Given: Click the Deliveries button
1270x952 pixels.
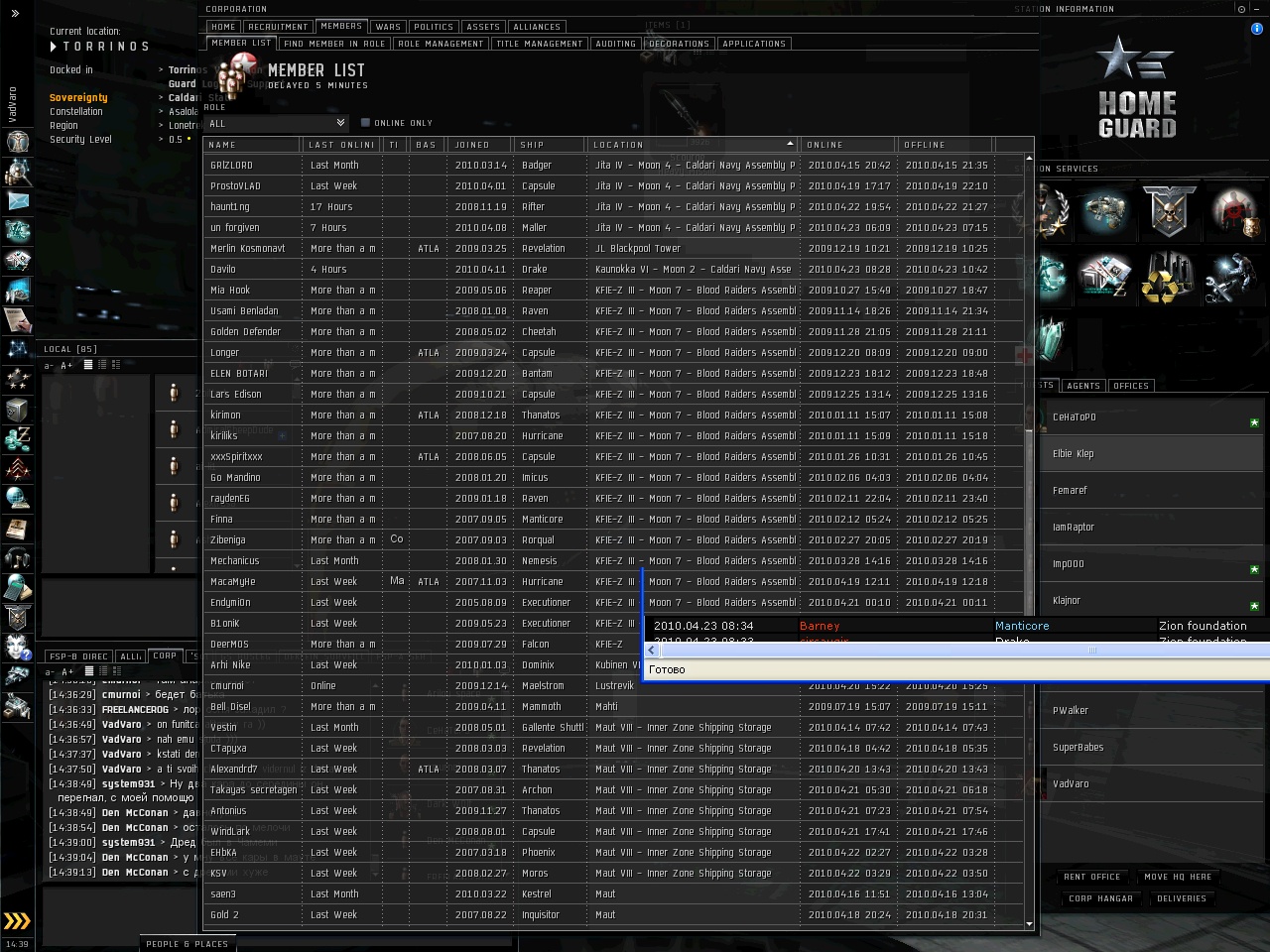Looking at the screenshot, I should click(1182, 898).
